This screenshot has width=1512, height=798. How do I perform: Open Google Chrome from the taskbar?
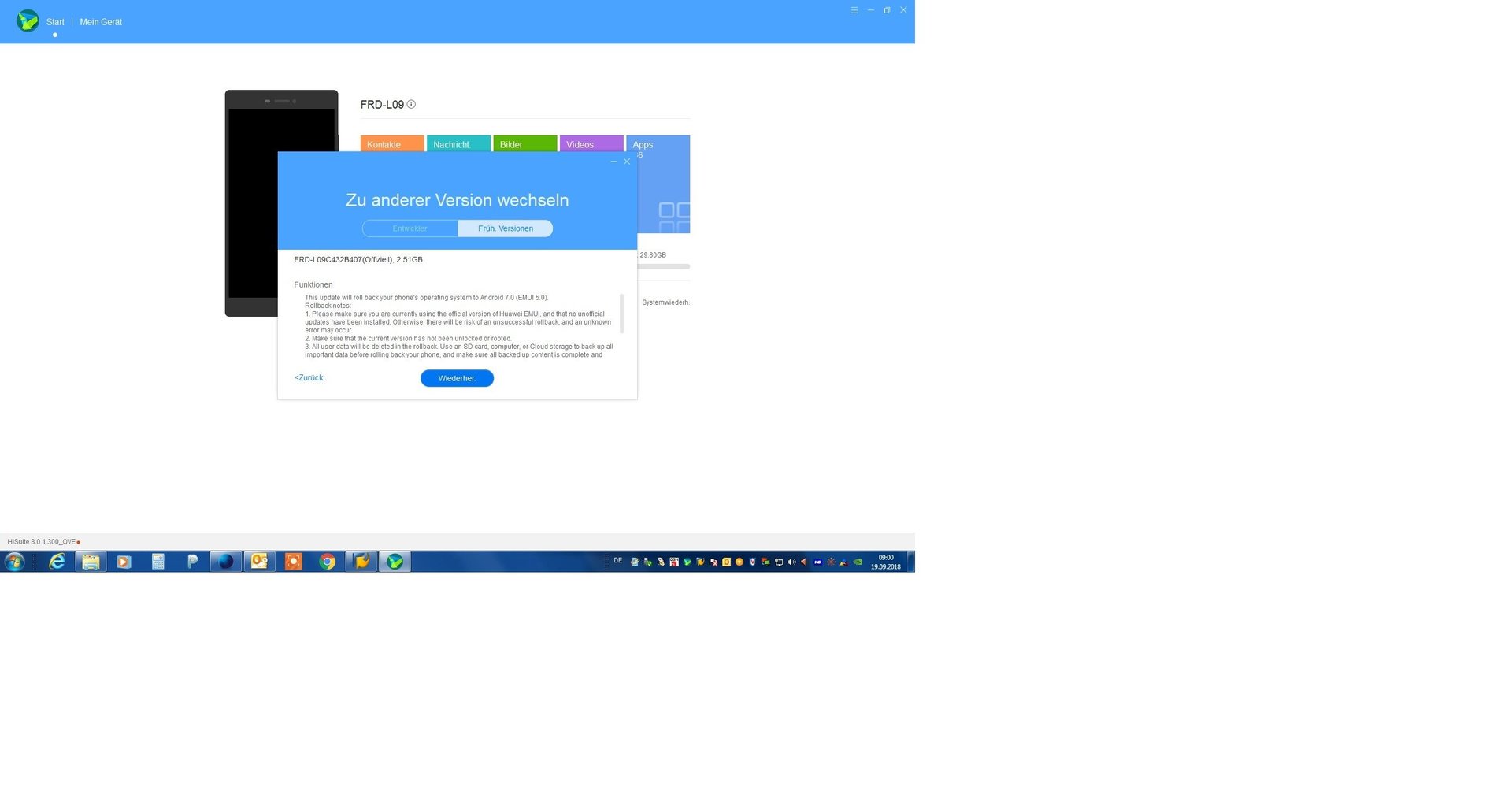(328, 562)
